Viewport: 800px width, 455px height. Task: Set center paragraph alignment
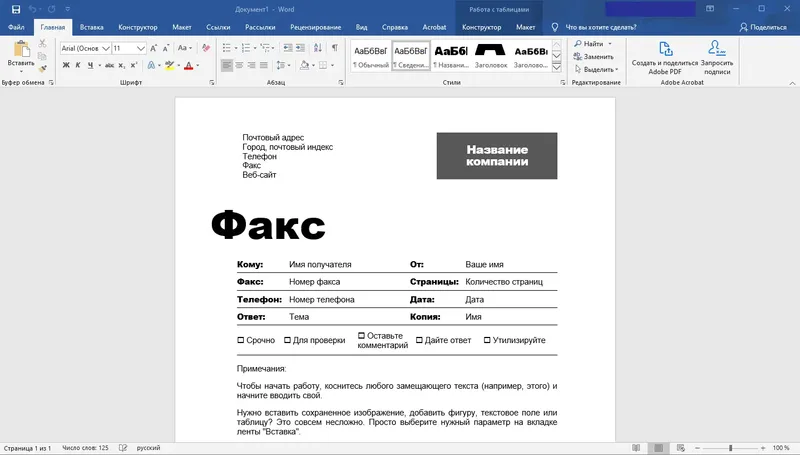coord(239,65)
